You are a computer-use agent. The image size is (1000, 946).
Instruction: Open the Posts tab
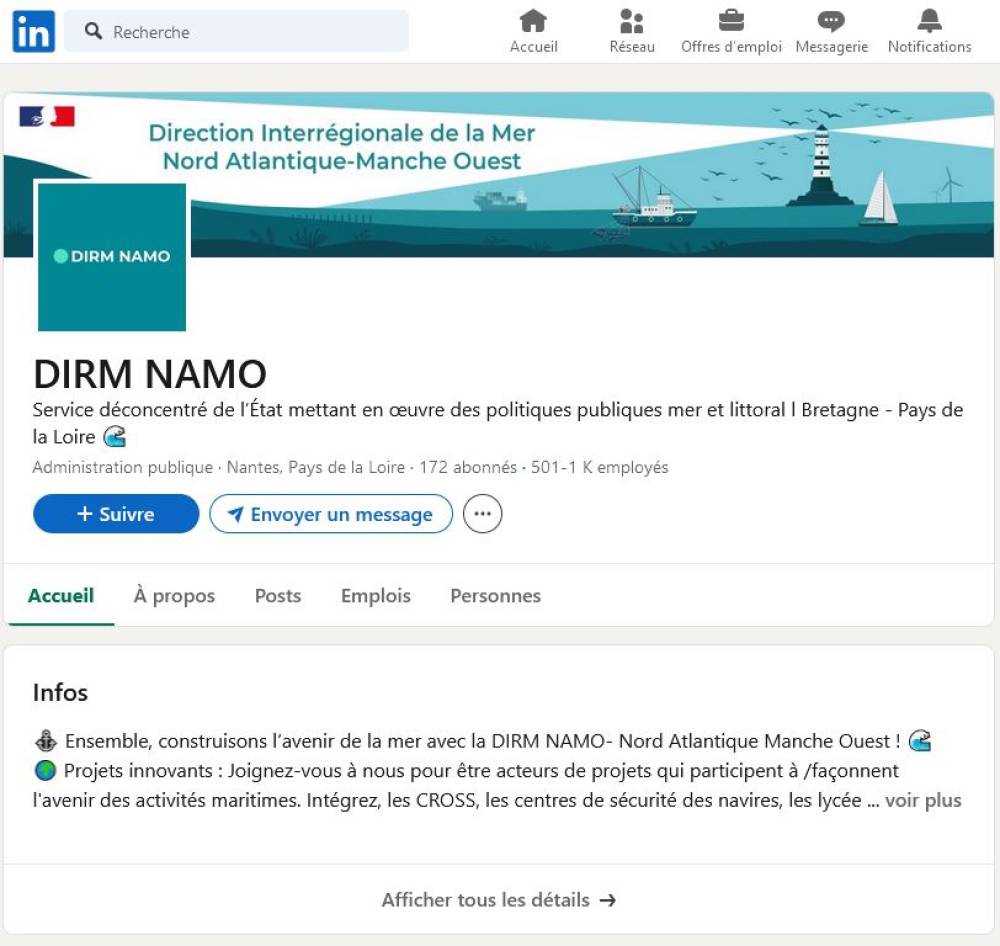click(277, 595)
